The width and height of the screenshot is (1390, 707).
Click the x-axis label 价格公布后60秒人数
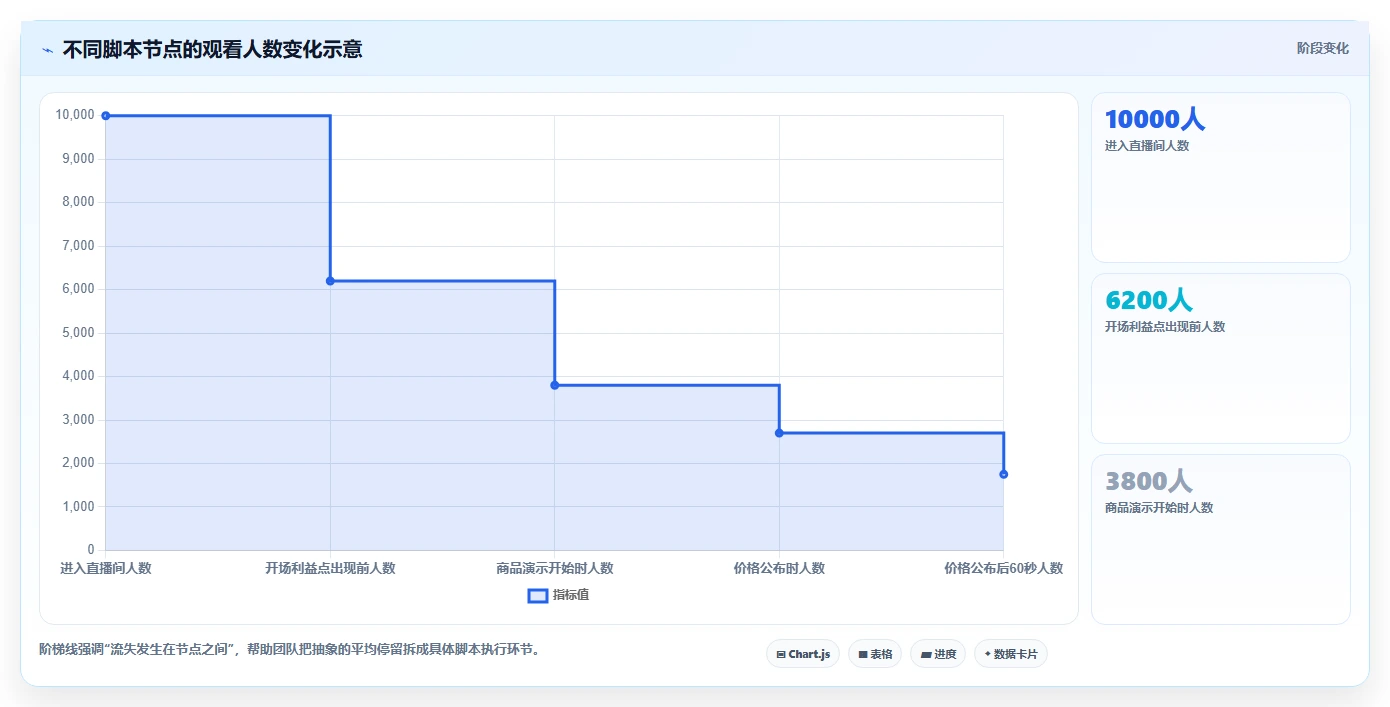click(x=1003, y=568)
